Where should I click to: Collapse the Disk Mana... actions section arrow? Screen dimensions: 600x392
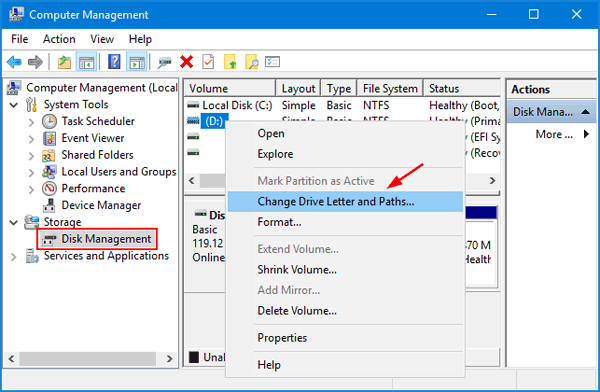(x=585, y=112)
